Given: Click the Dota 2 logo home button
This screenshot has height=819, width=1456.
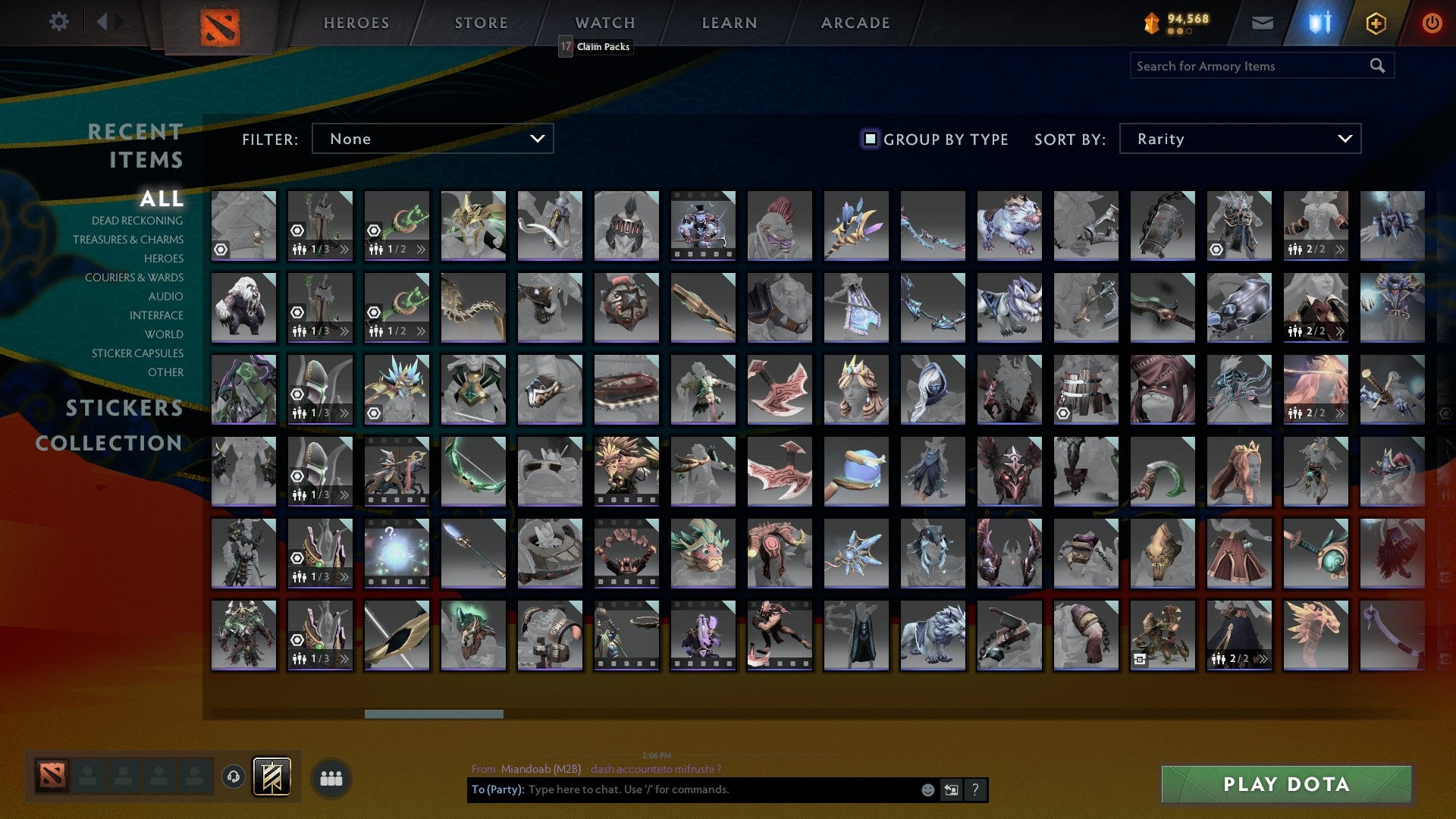Looking at the screenshot, I should [219, 27].
